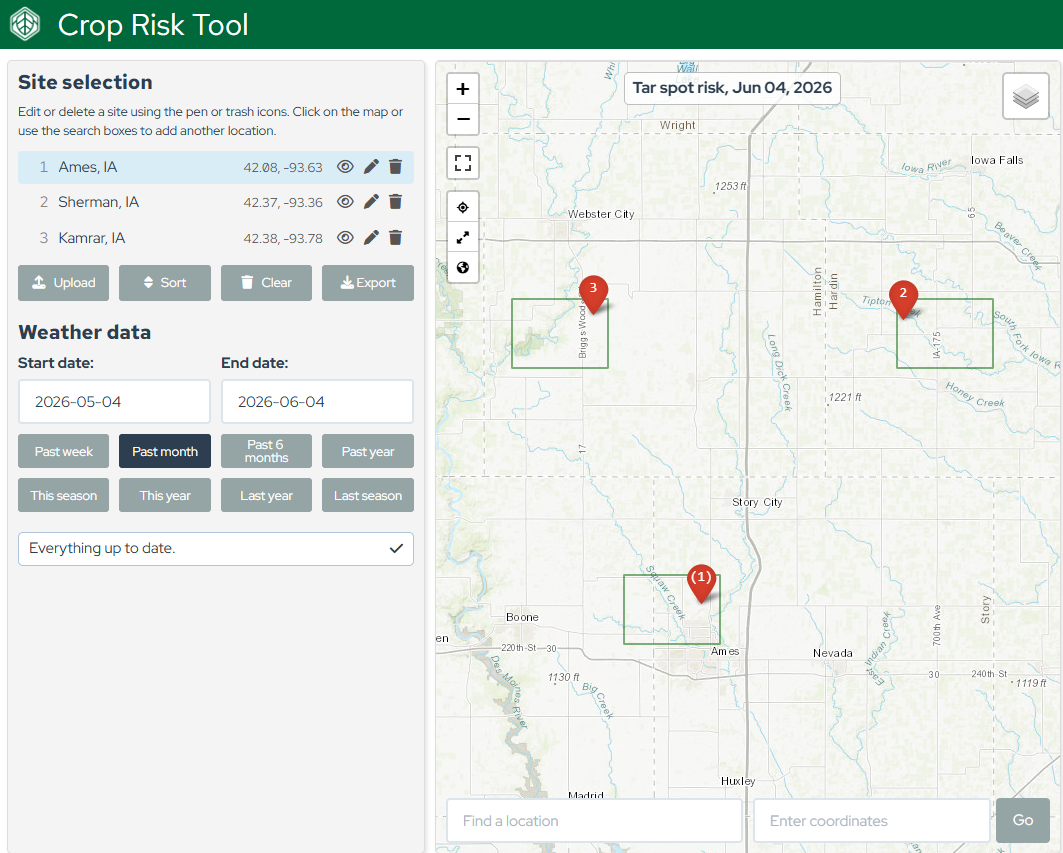Click the Crop Risk Tool logo
Viewport: 1063px width, 853px height.
(26, 24)
